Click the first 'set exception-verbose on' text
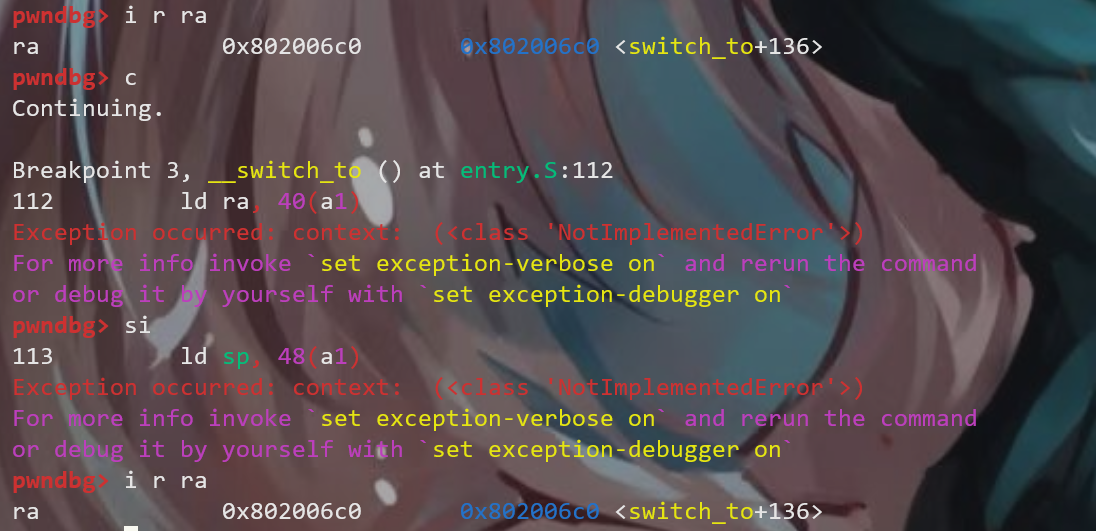The height and width of the screenshot is (531, 1096). [x=487, y=264]
